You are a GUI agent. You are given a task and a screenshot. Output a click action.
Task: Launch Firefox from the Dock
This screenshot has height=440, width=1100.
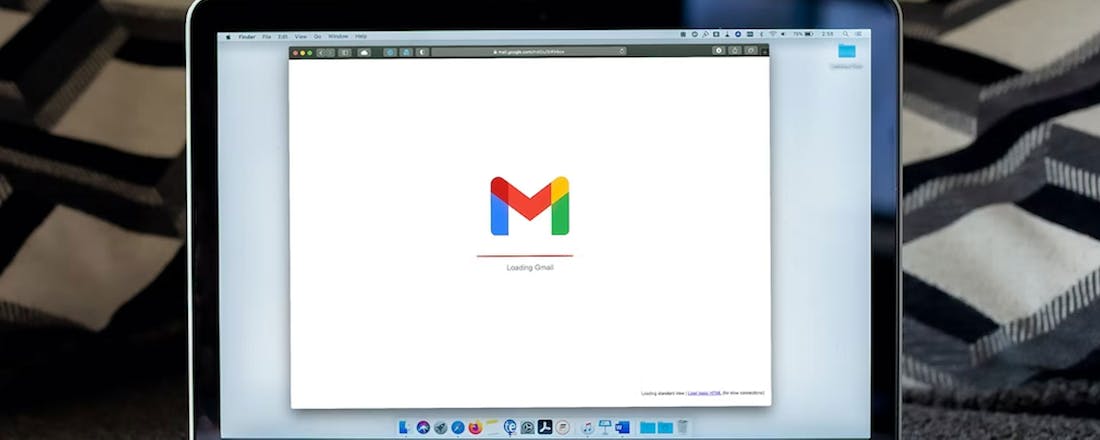point(475,427)
